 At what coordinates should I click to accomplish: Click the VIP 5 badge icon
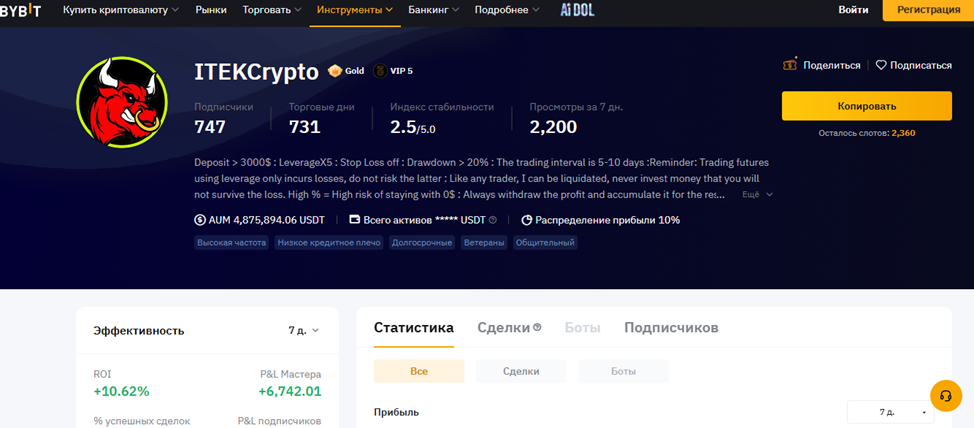[x=380, y=71]
